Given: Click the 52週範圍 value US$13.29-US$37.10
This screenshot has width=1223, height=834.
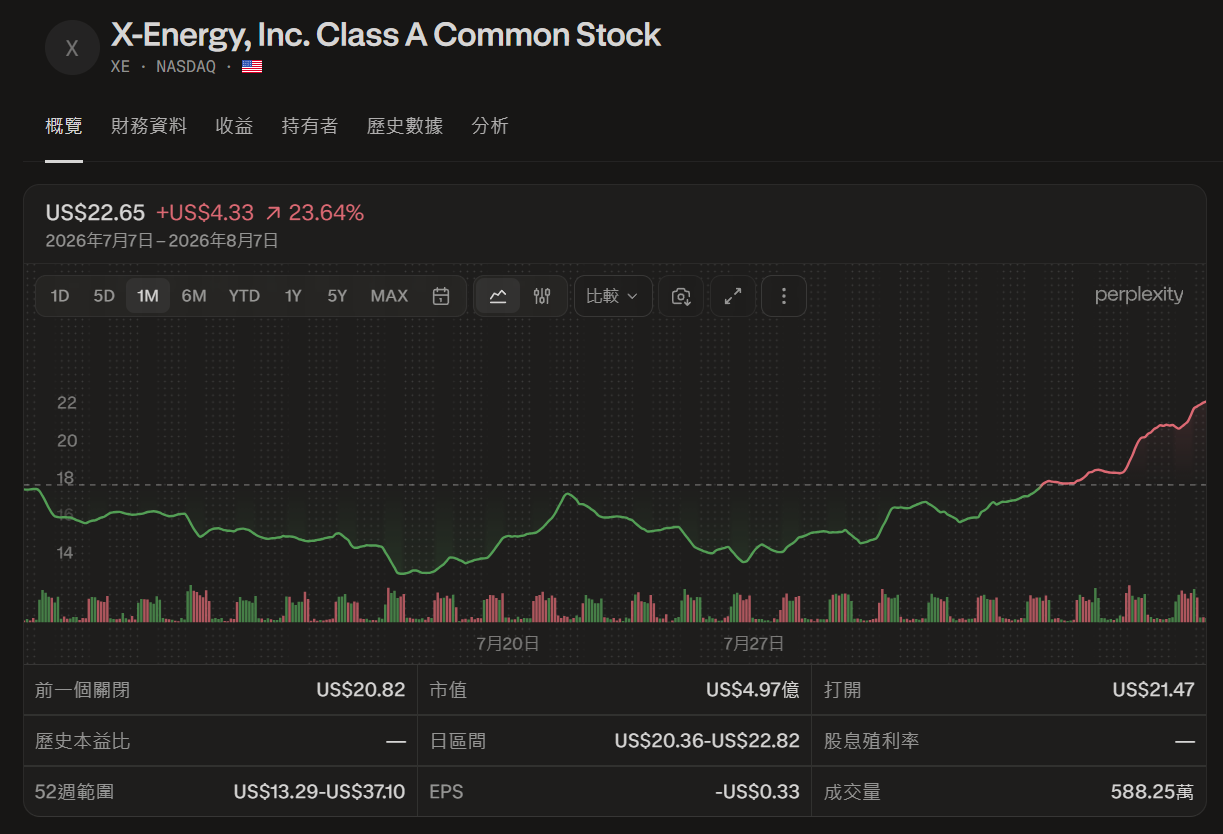Looking at the screenshot, I should (320, 792).
